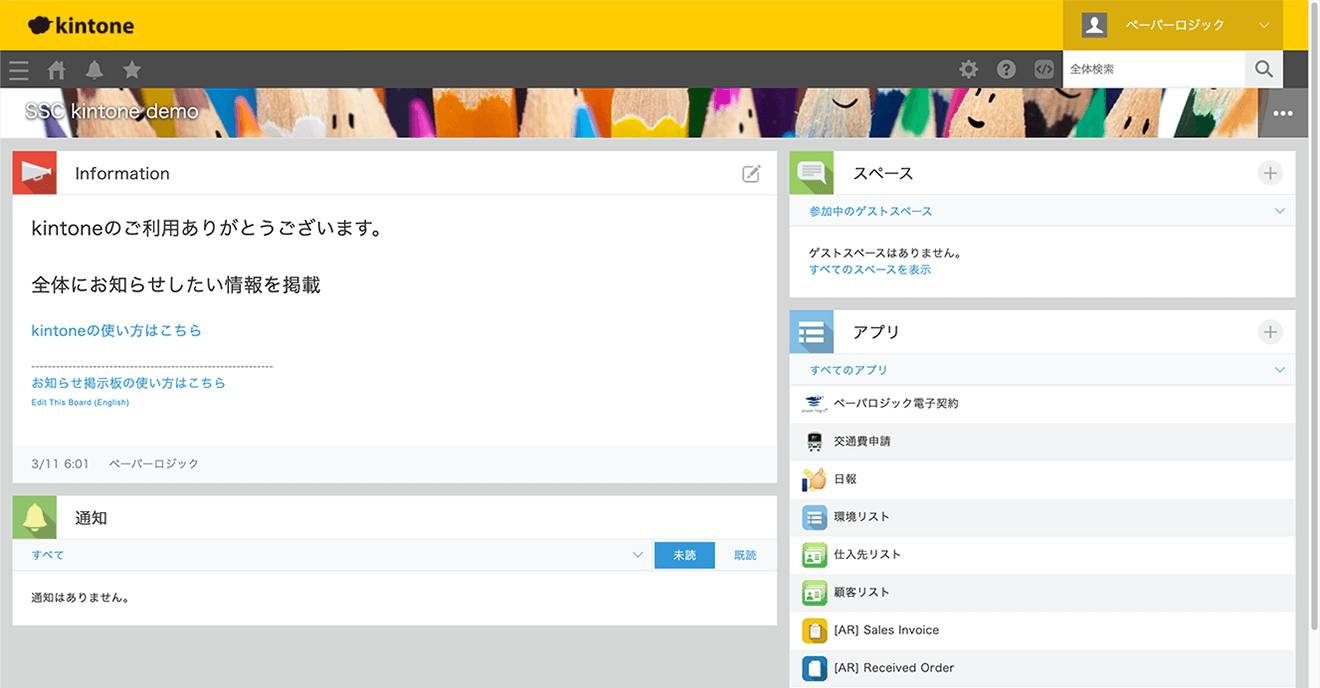Collapse the すべてのアプリ list
This screenshot has height=688, width=1320.
[x=1280, y=369]
